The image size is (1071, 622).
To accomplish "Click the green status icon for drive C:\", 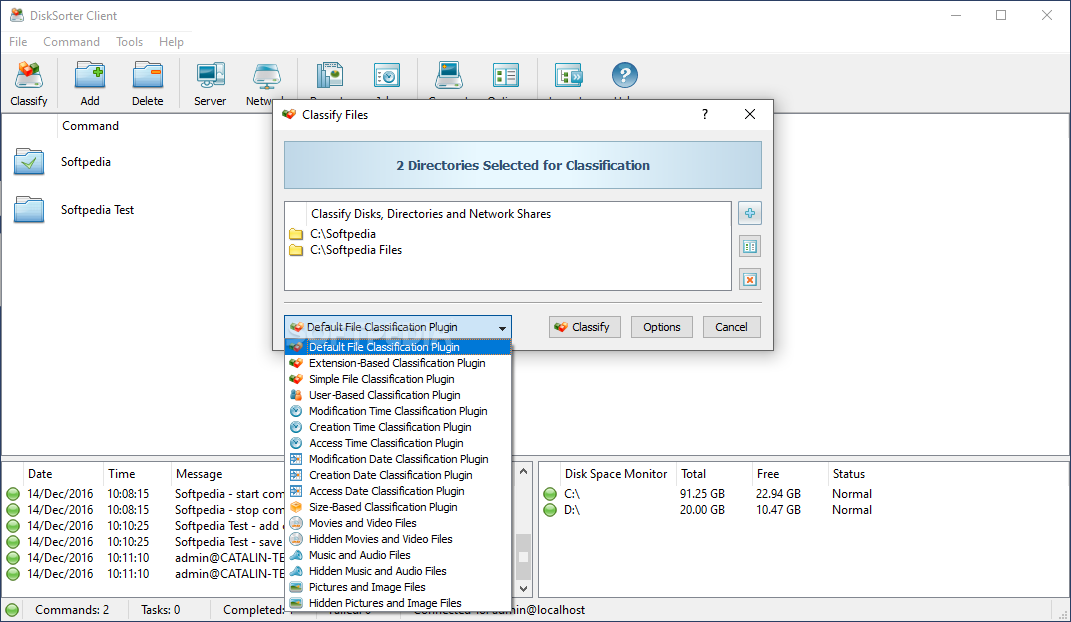I will (x=550, y=494).
